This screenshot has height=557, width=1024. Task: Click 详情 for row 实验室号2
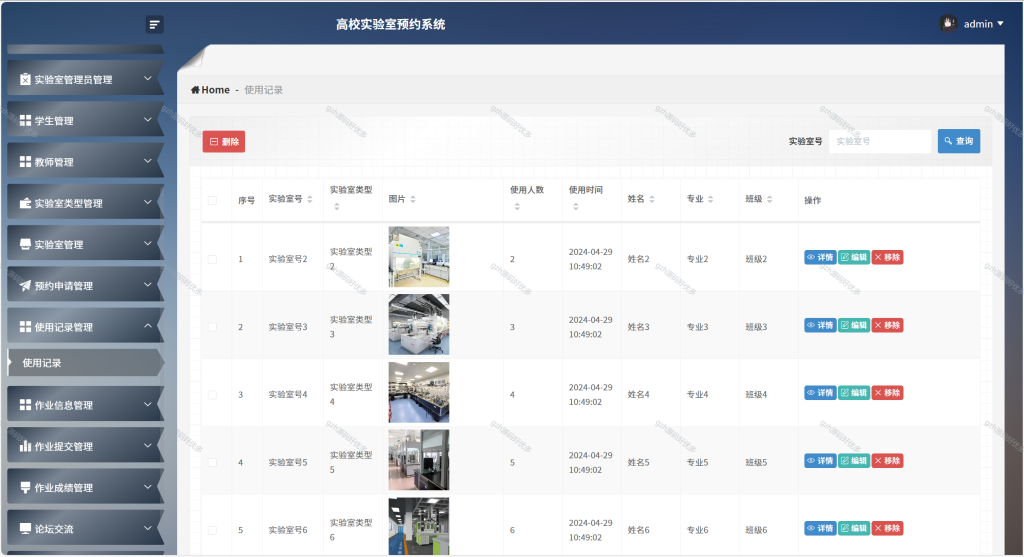820,257
